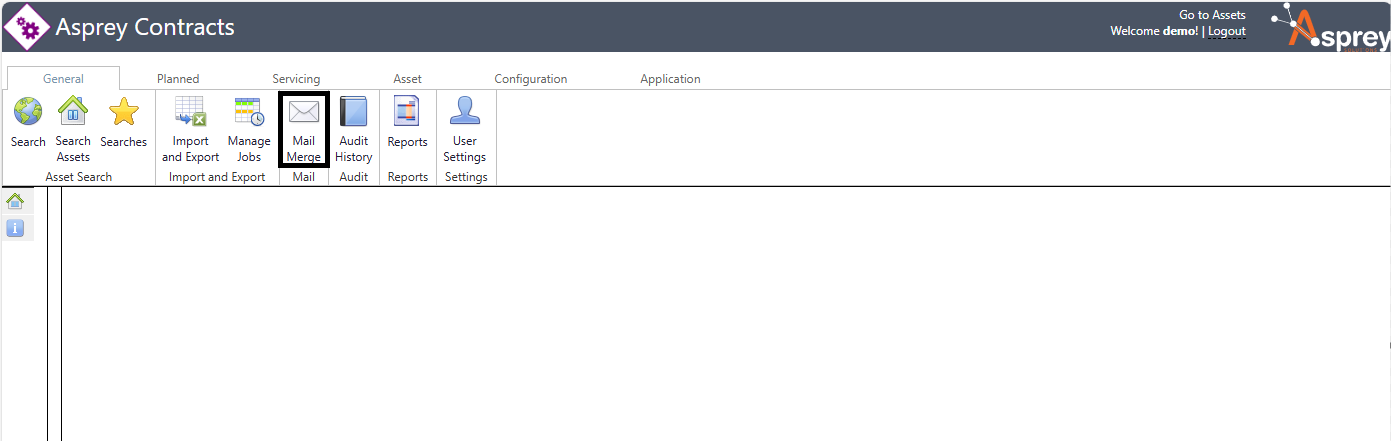
Task: Open the Searches star icon
Action: 123,112
